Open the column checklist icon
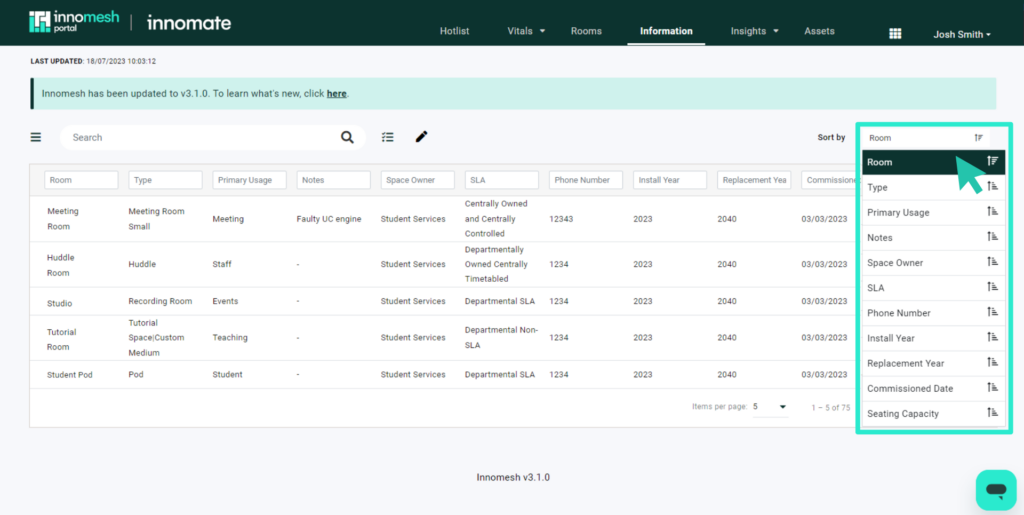The image size is (1024, 515). coord(388,137)
